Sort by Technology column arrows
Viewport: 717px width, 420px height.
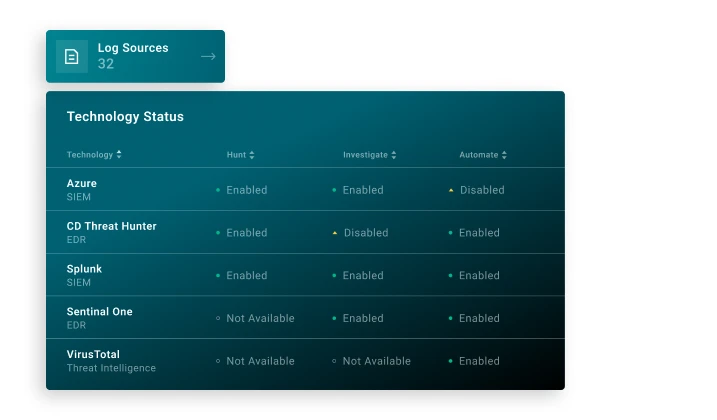[119, 155]
